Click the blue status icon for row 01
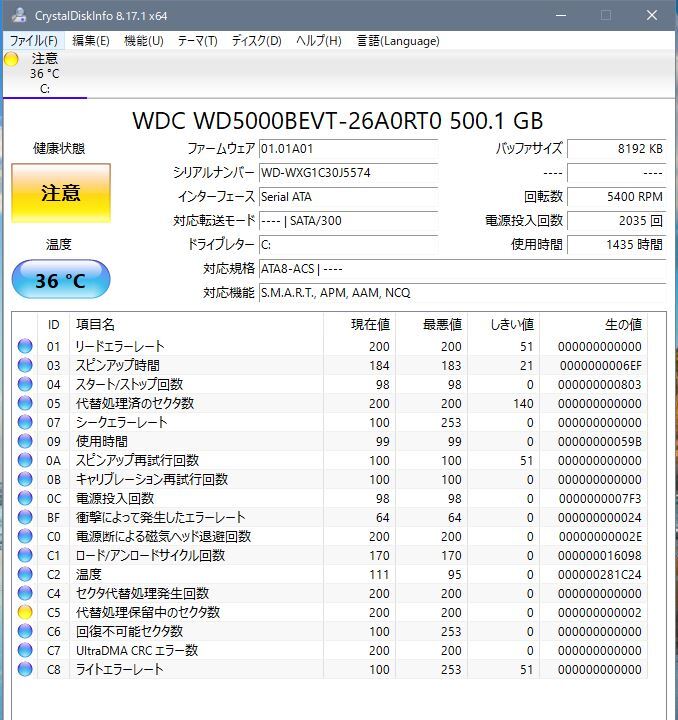678x720 pixels. click(25, 346)
